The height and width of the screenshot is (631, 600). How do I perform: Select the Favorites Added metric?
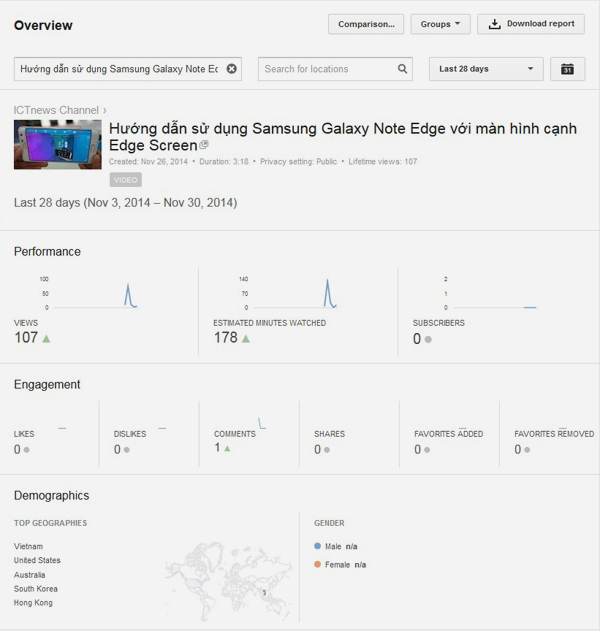[x=449, y=434]
